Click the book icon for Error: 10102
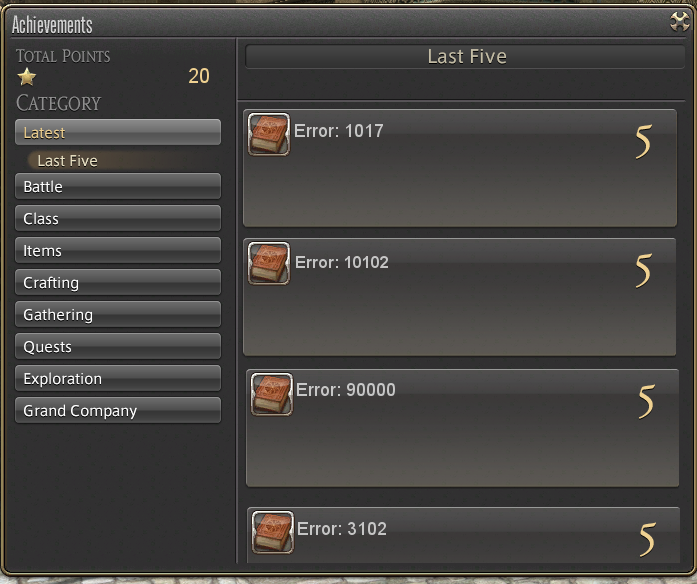Image resolution: width=697 pixels, height=584 pixels. pos(268,263)
